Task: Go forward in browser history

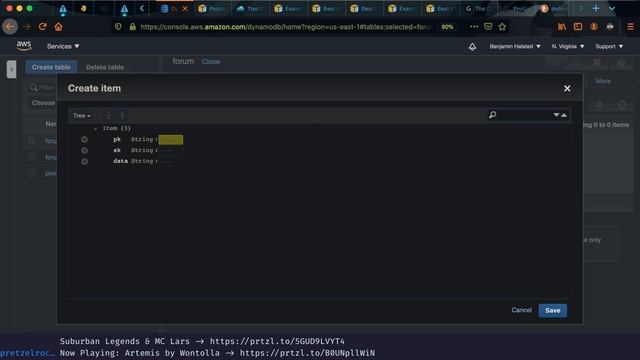Action: pyautogui.click(x=27, y=27)
